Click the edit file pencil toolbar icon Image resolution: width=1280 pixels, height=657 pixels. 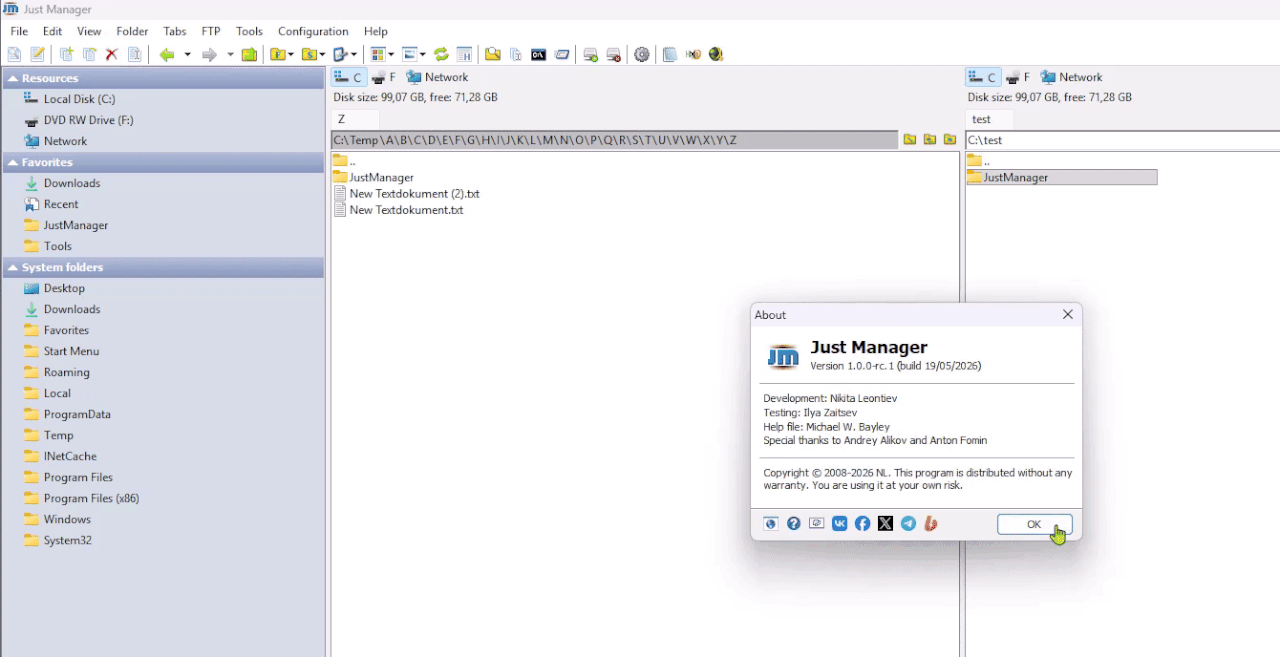(37, 54)
